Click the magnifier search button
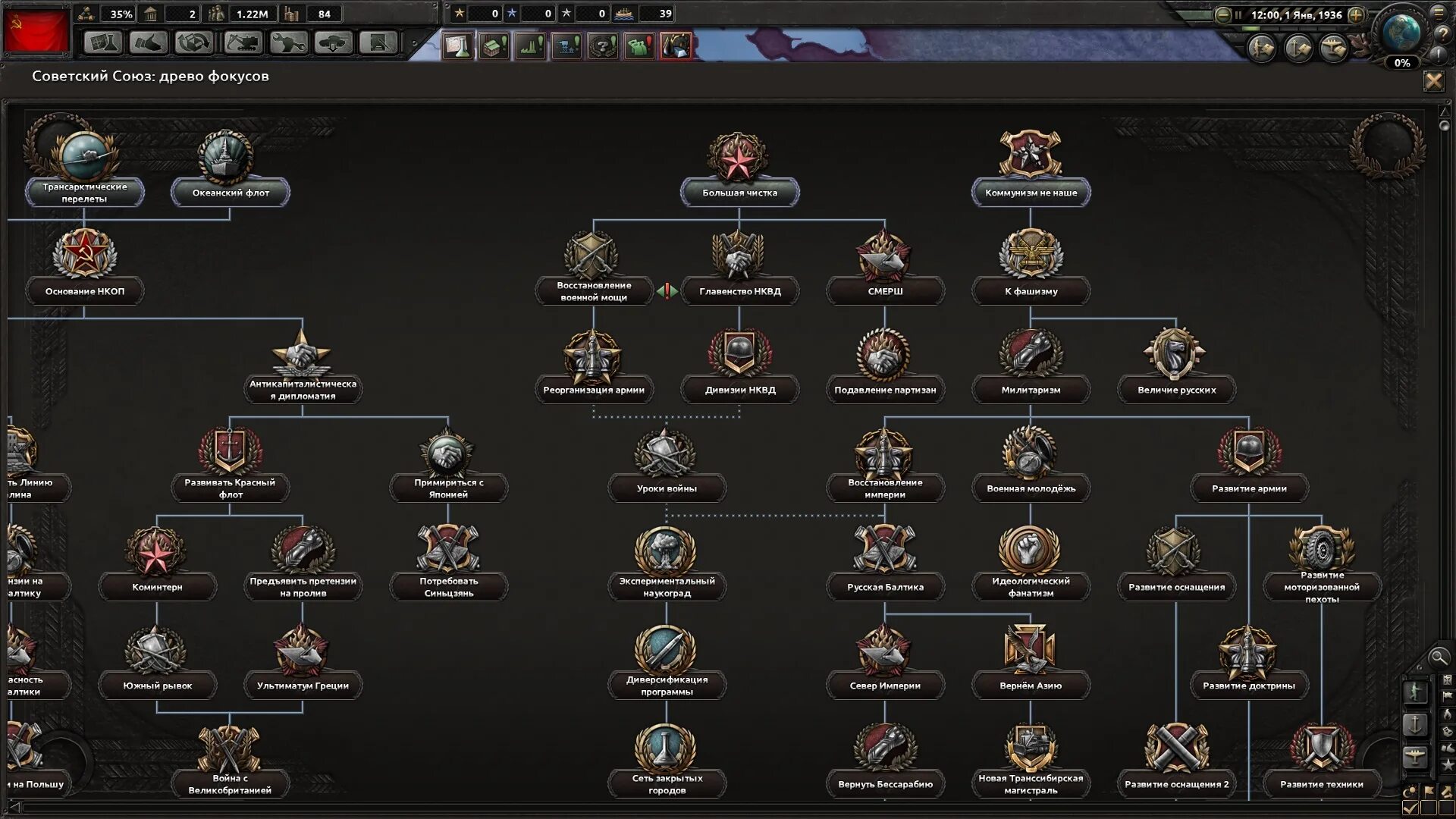The width and height of the screenshot is (1456, 819). click(x=1439, y=657)
